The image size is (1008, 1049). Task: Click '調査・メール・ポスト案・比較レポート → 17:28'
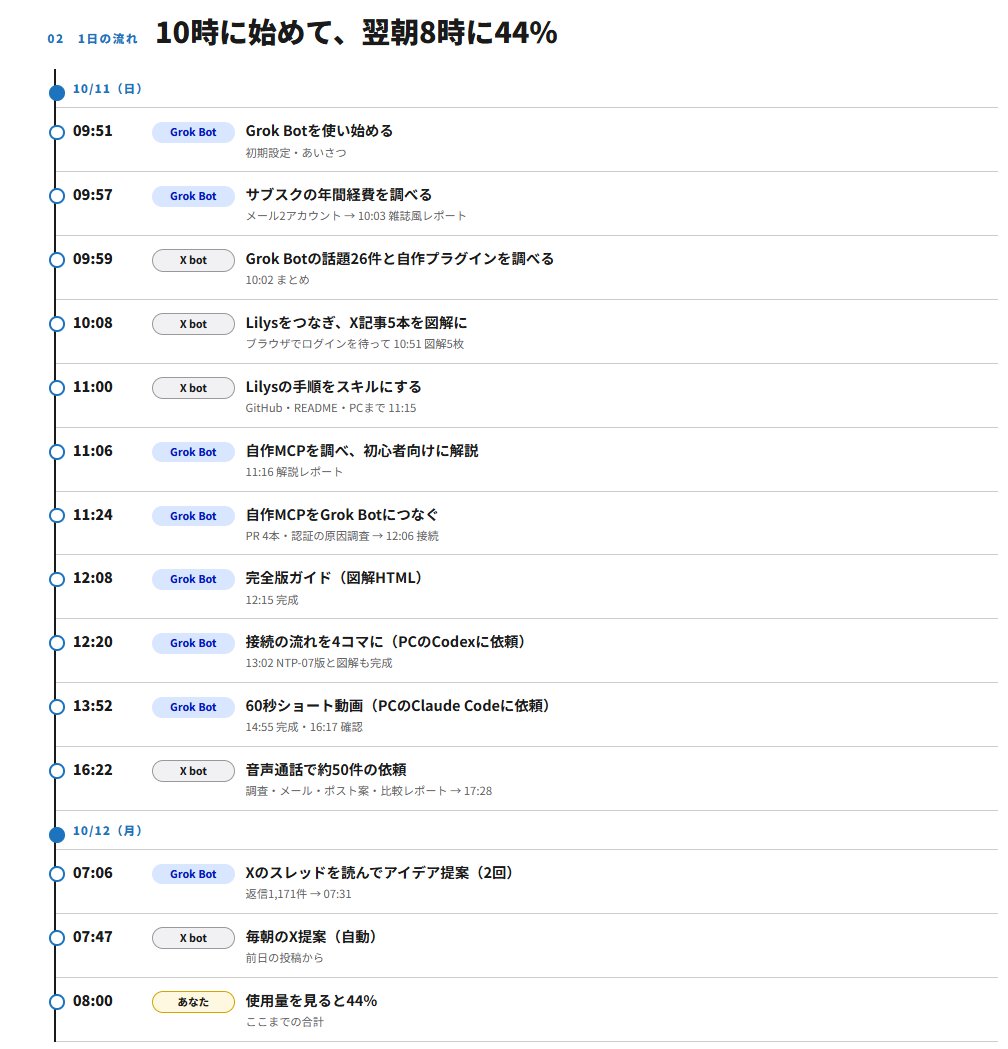pyautogui.click(x=369, y=791)
